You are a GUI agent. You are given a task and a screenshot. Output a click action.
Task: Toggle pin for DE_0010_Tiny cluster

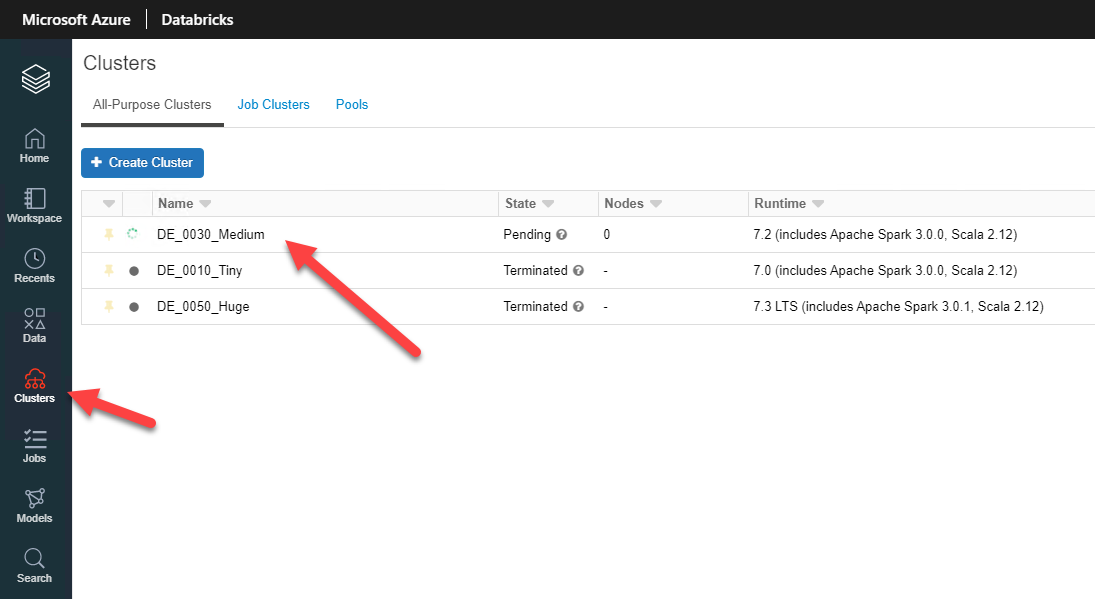(109, 270)
